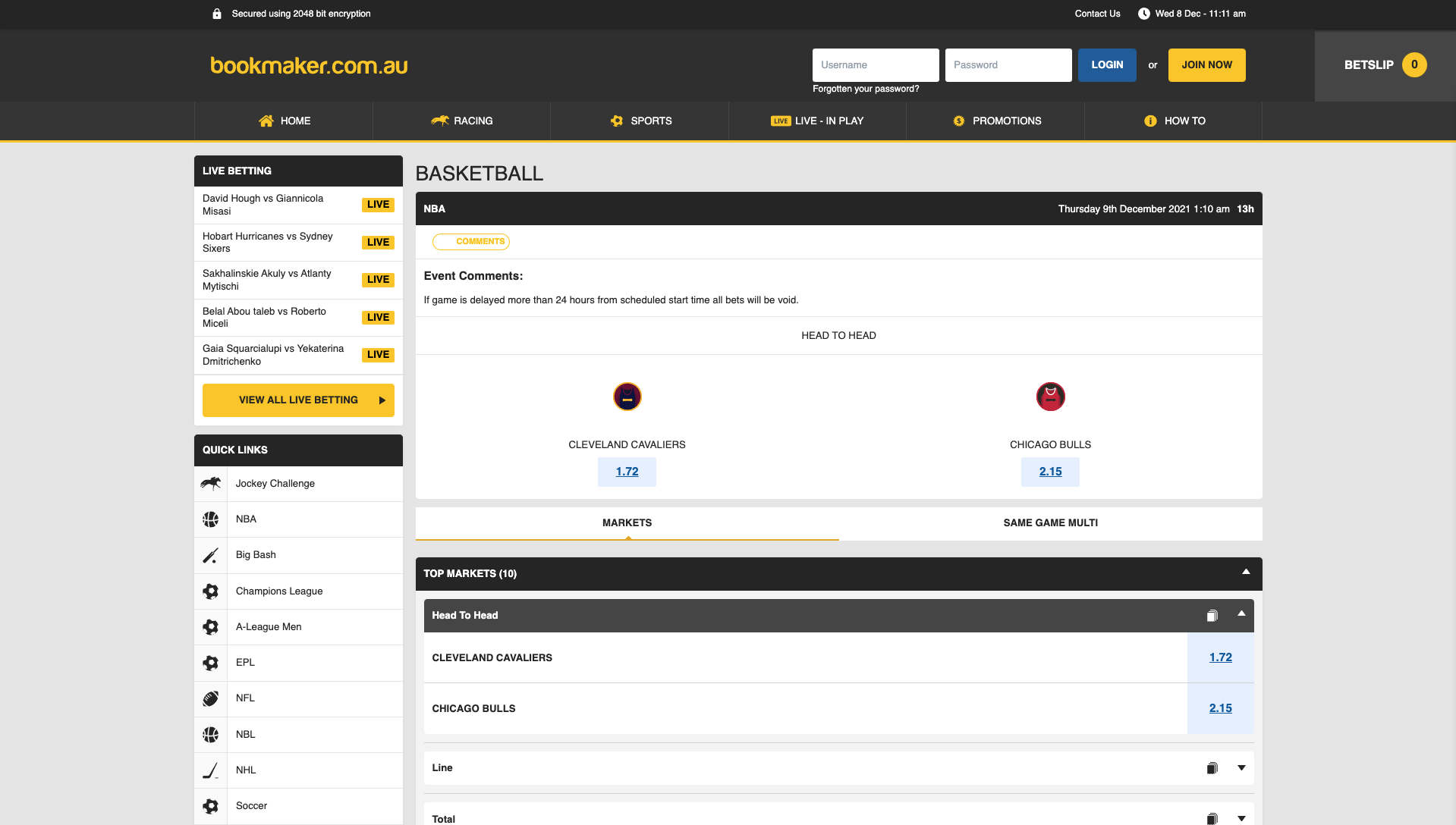Click the promotions dollar icon
Screen dimensions: 1456x825
click(x=959, y=121)
